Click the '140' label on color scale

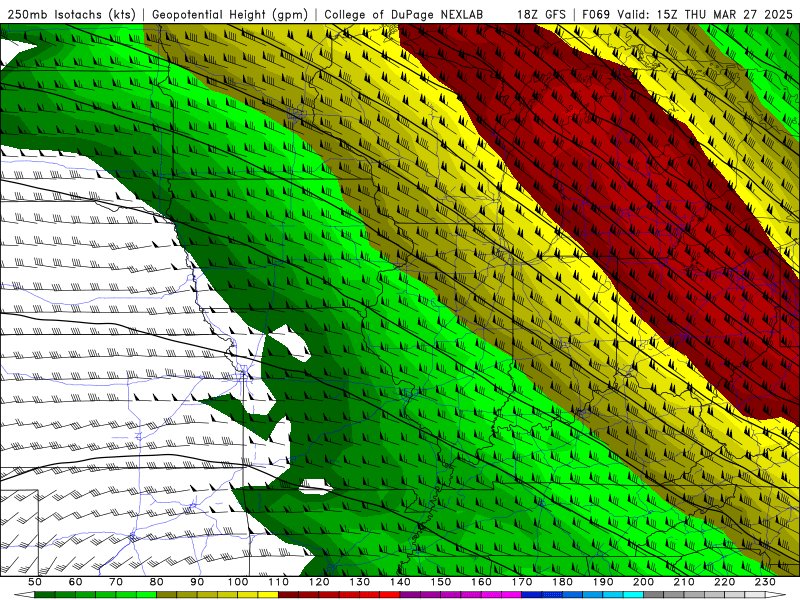tap(401, 582)
